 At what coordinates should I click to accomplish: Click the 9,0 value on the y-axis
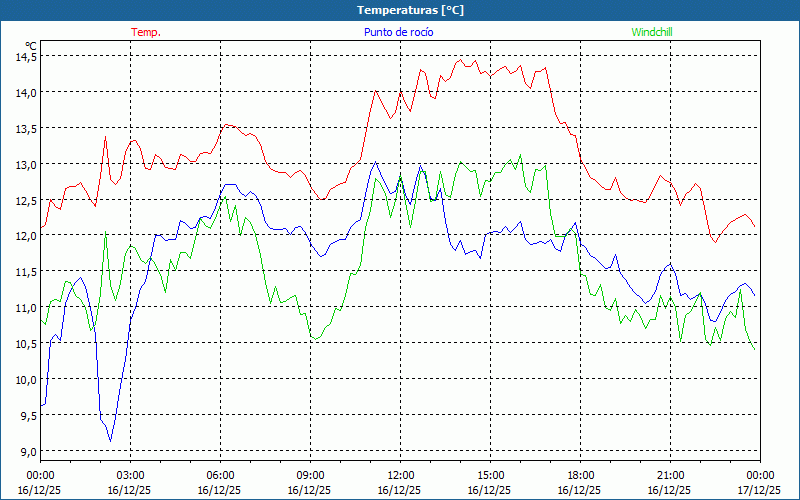tap(28, 452)
